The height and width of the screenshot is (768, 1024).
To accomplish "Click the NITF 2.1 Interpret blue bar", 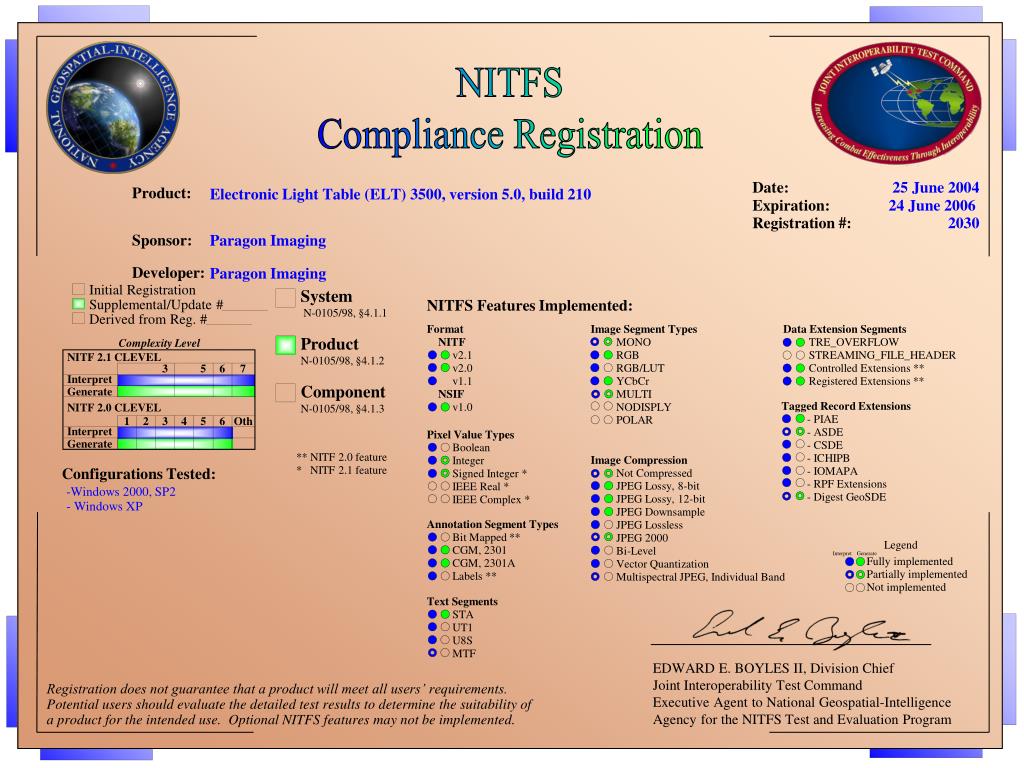I will pyautogui.click(x=186, y=379).
